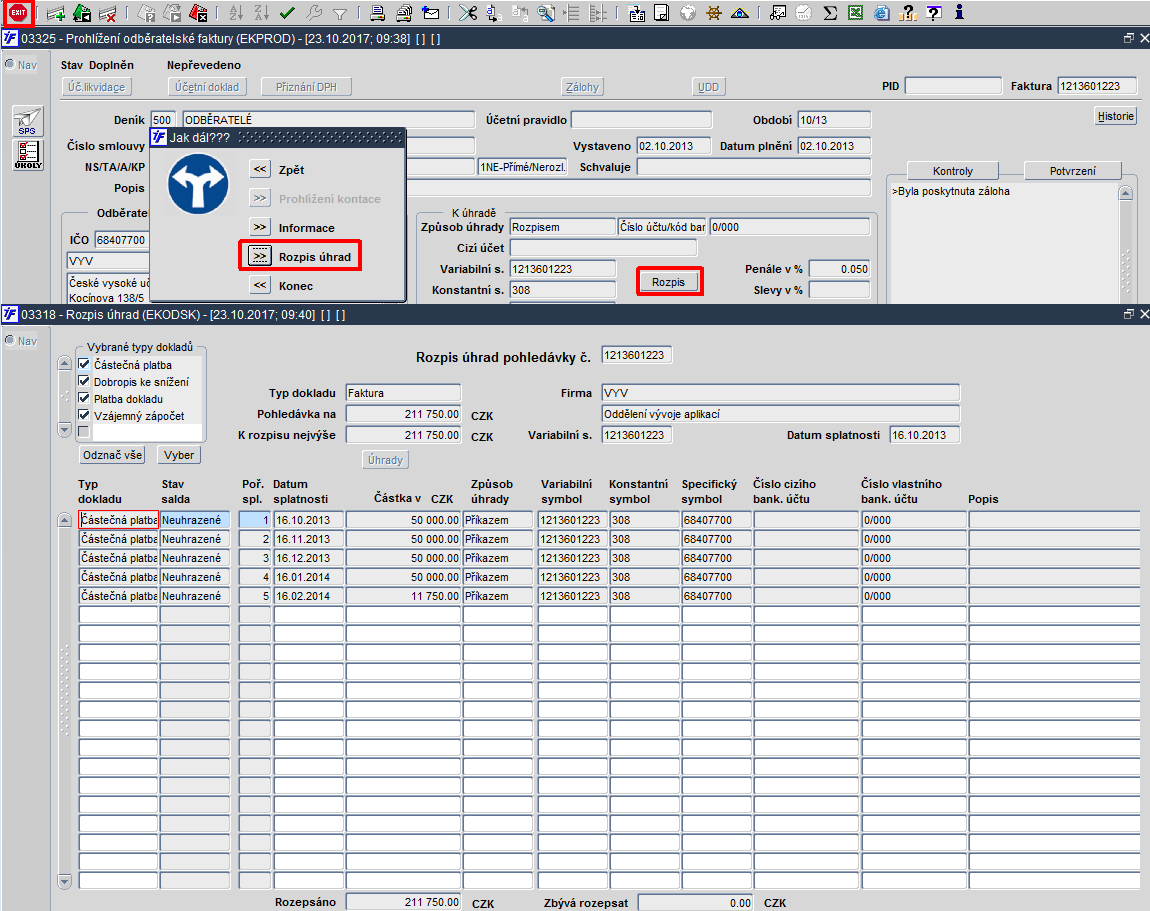Open the Excel export toolbar icon
1150x911 pixels.
pyautogui.click(x=855, y=12)
